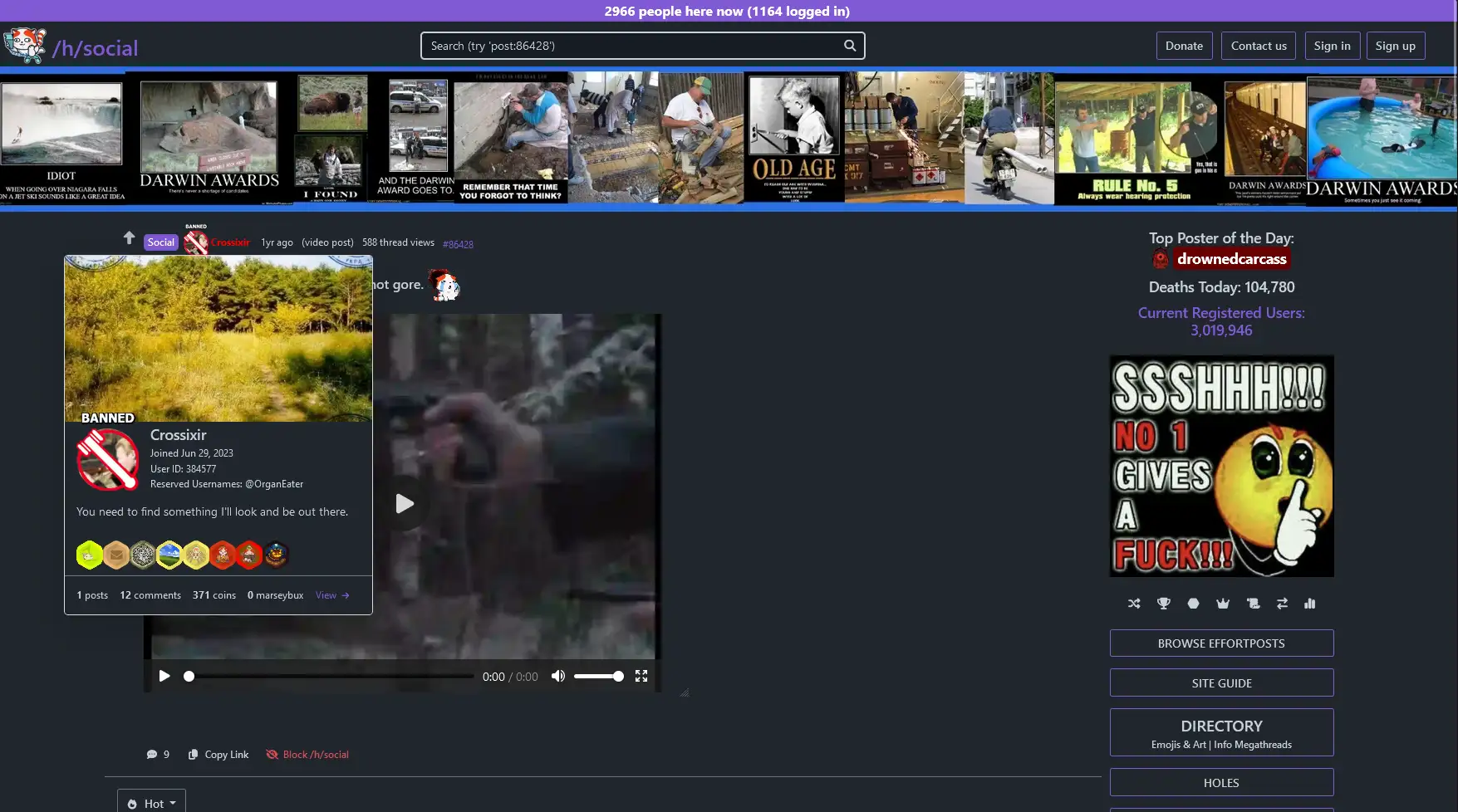1458x812 pixels.
Task: Upvote the post with the arrow icon
Action: tap(129, 238)
